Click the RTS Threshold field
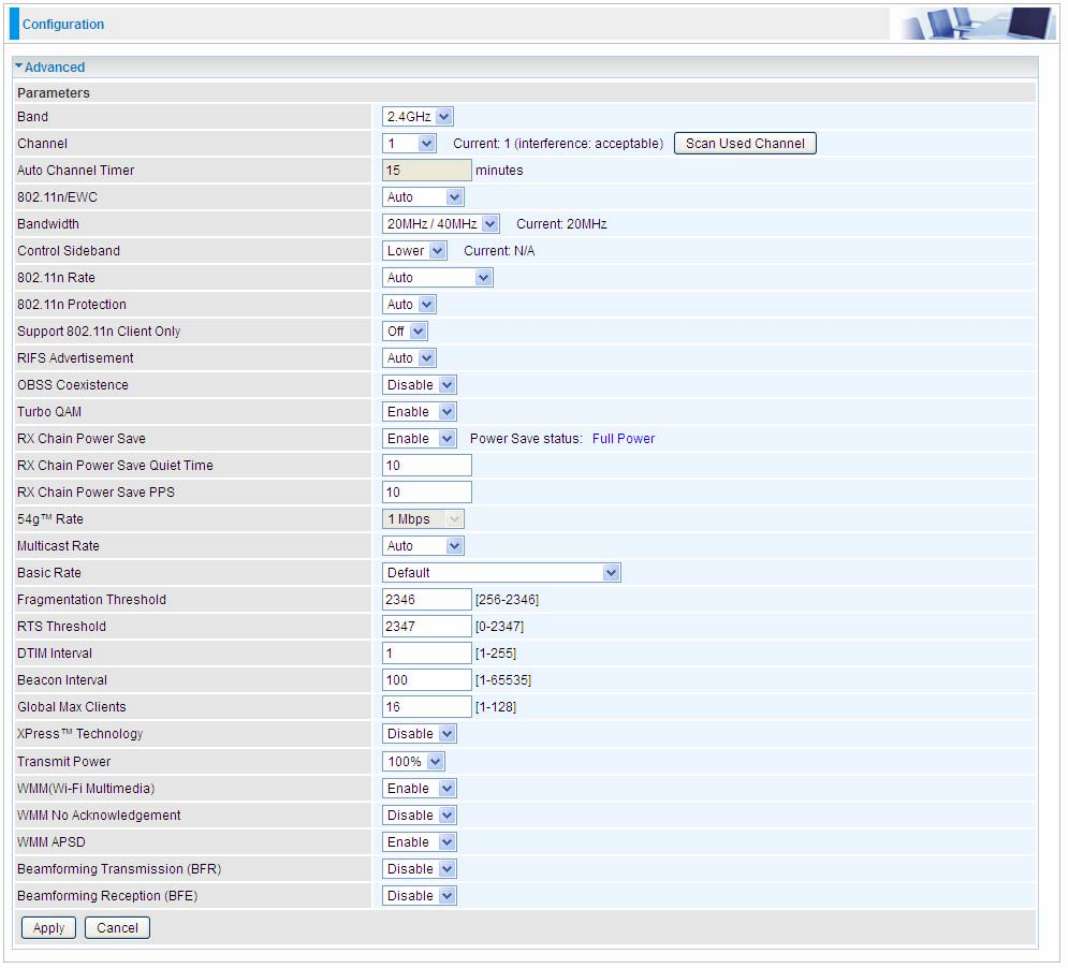The height and width of the screenshot is (968, 1068). pos(428,627)
